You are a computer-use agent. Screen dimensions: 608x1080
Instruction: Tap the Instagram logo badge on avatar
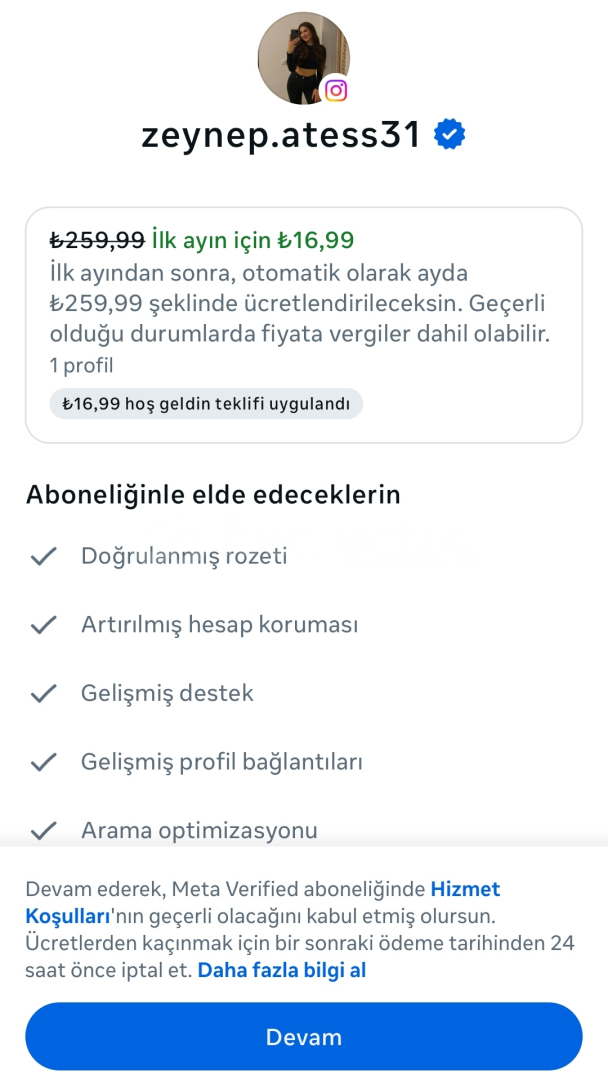pos(336,90)
